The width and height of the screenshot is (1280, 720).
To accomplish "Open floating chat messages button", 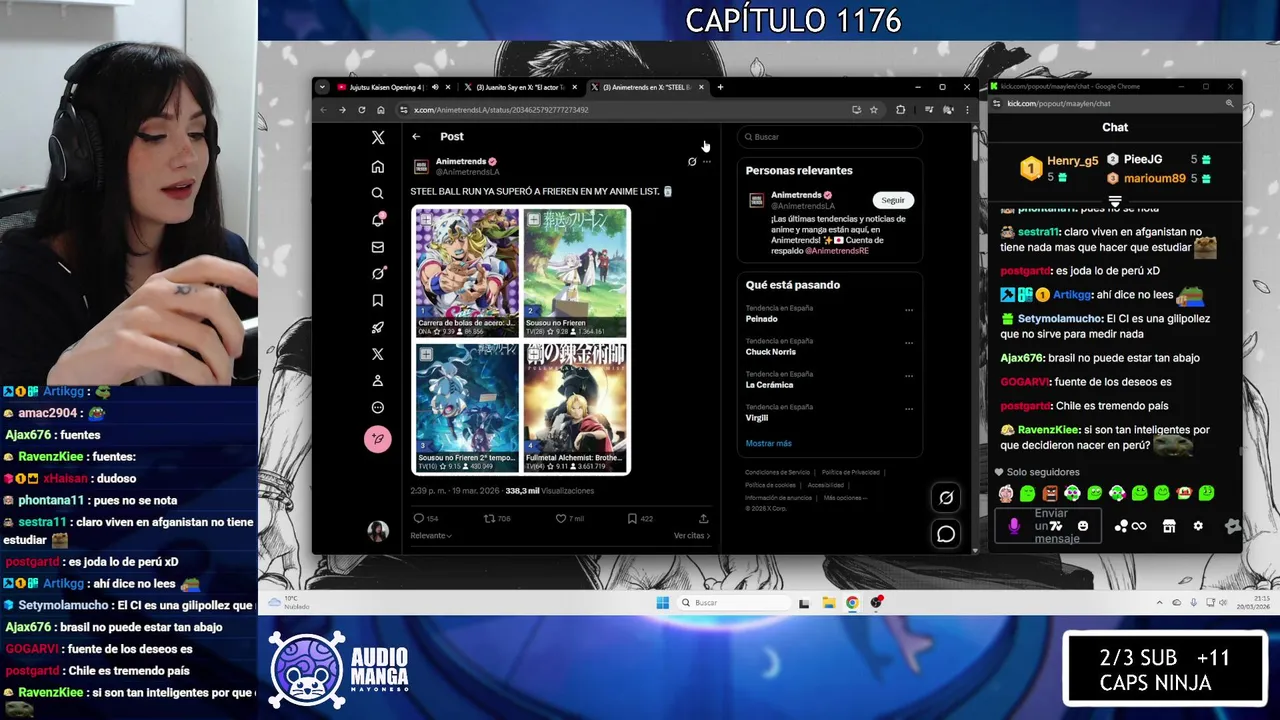I will point(946,534).
